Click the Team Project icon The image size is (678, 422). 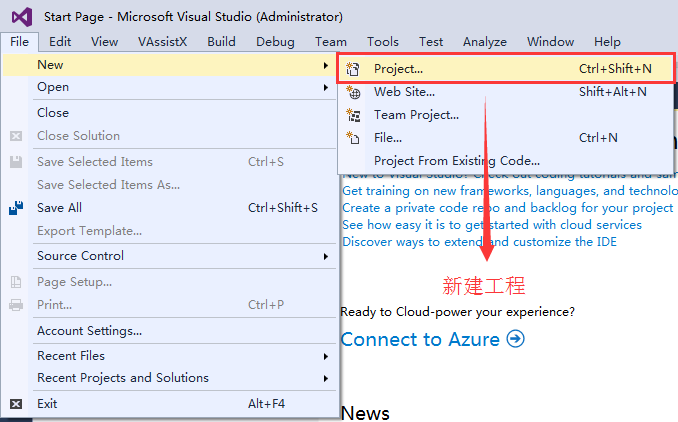pos(353,115)
